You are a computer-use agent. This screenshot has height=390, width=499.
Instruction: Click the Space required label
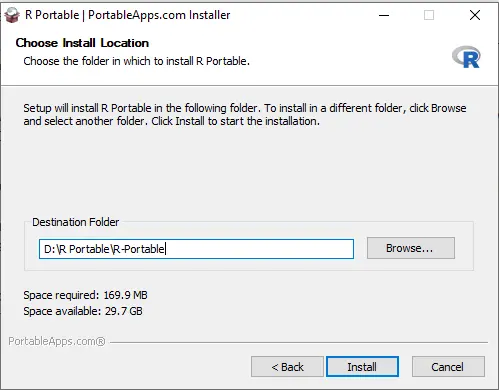coord(85,295)
